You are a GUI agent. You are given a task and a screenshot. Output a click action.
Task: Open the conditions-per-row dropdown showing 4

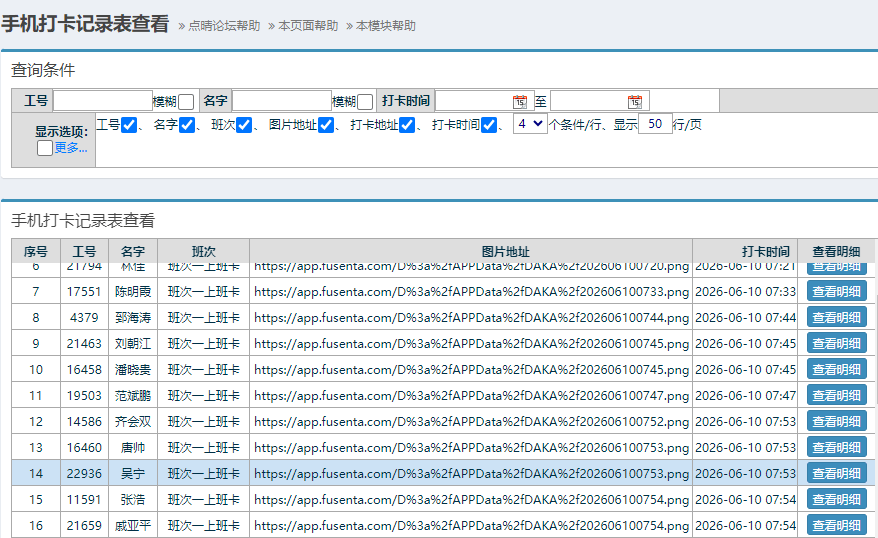530,124
